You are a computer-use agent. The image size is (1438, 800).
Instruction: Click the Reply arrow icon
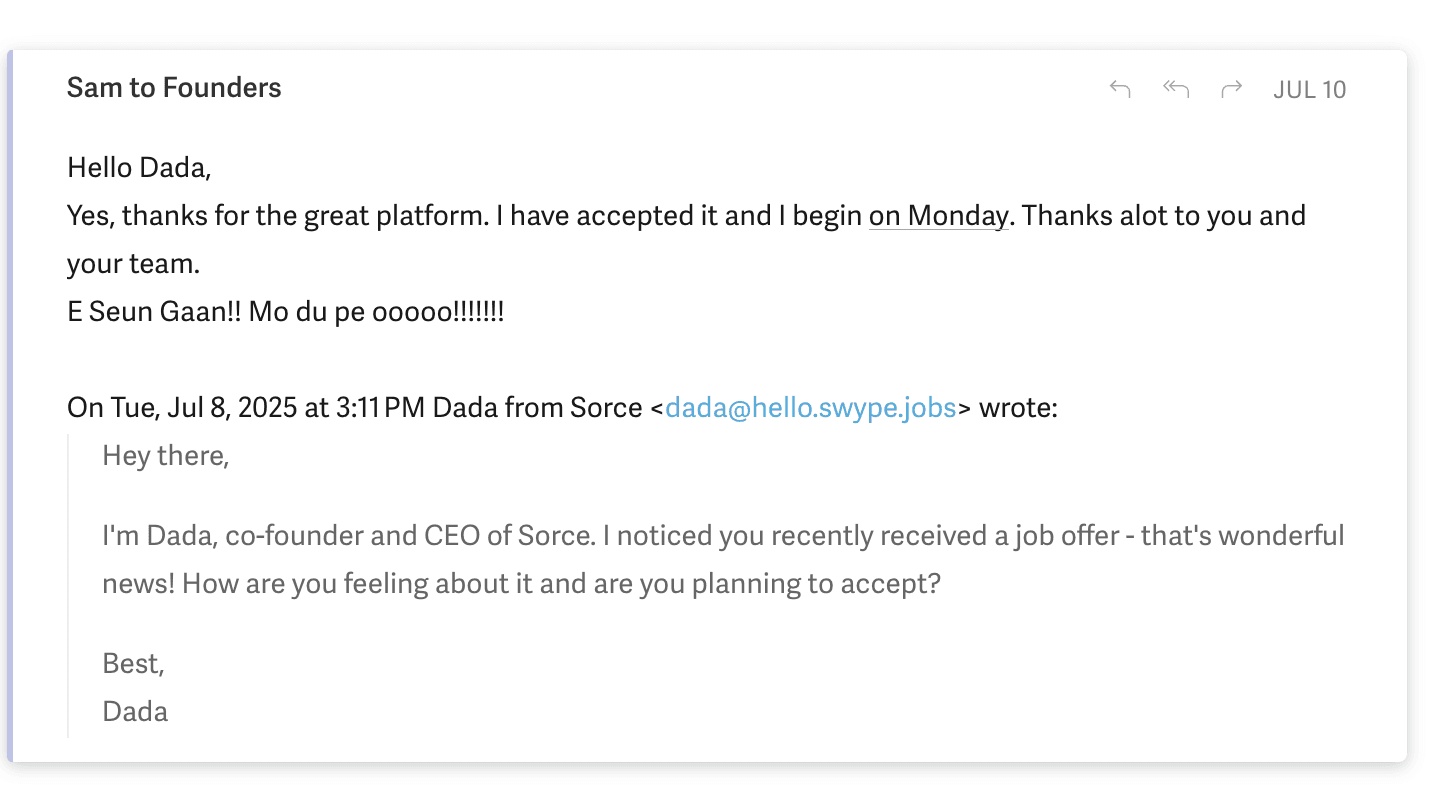1120,89
